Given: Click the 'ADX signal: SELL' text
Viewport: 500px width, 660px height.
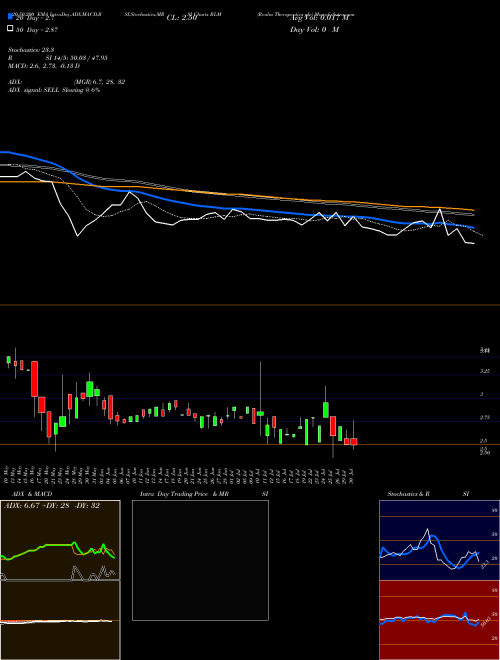Looking at the screenshot, I should [35, 90].
